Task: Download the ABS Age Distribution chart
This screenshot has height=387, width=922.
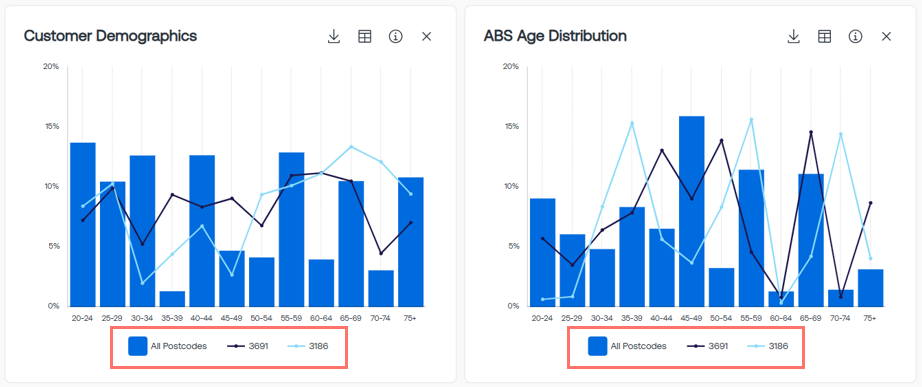Action: click(x=794, y=36)
